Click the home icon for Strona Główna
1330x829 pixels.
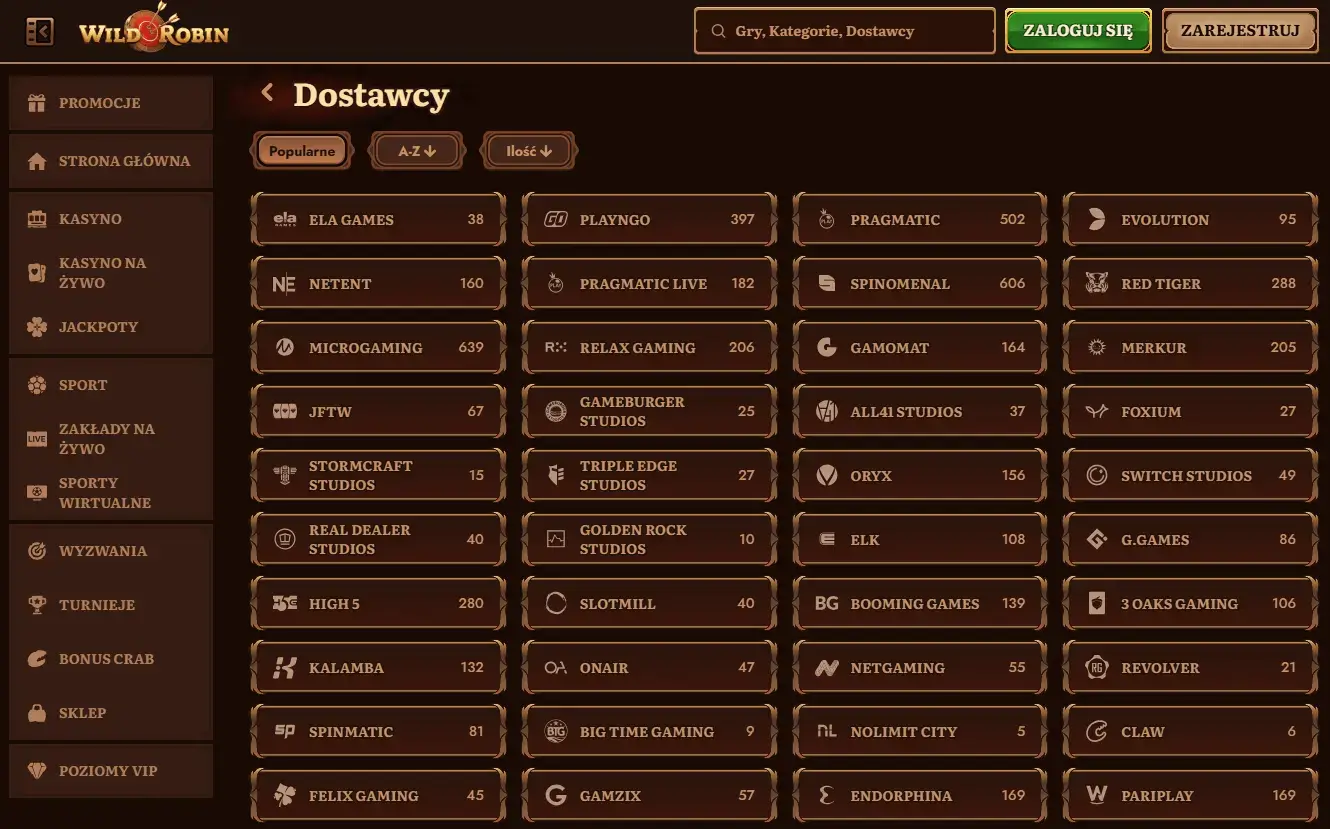click(37, 161)
